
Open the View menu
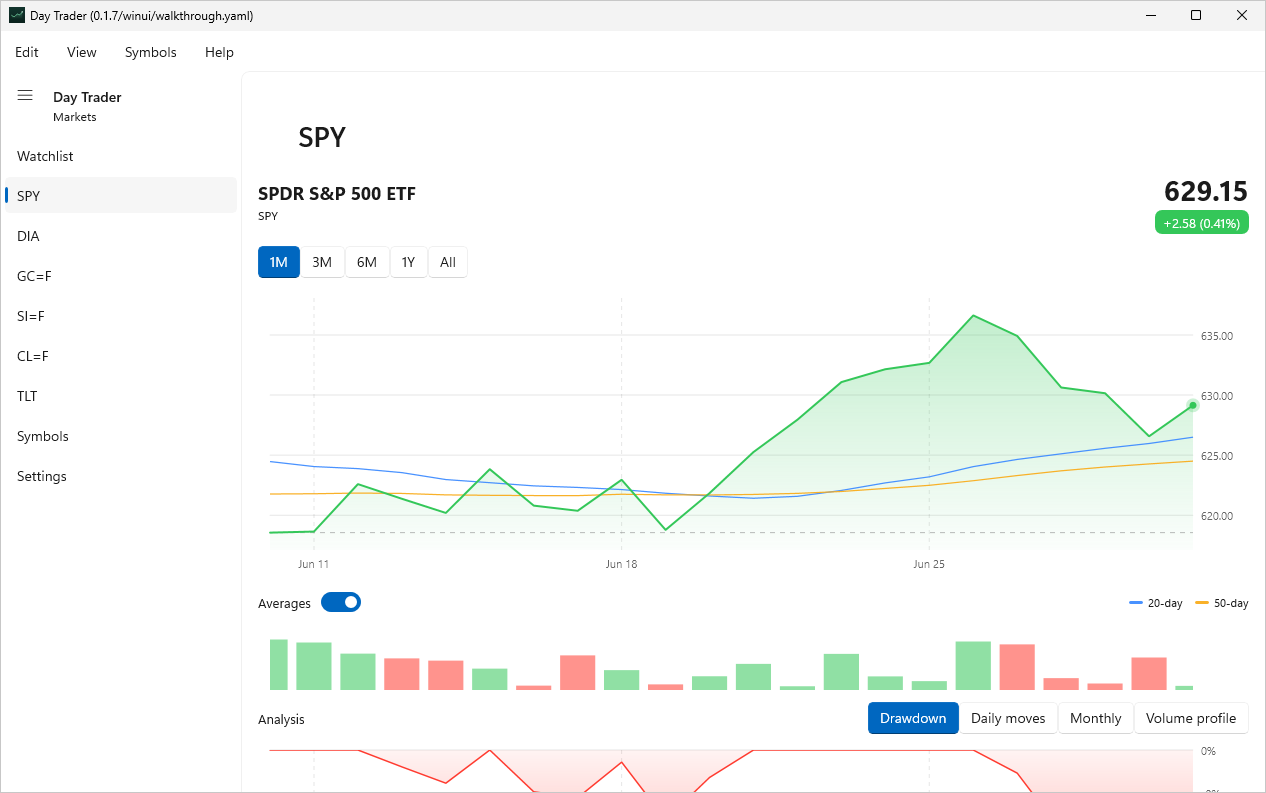point(82,52)
